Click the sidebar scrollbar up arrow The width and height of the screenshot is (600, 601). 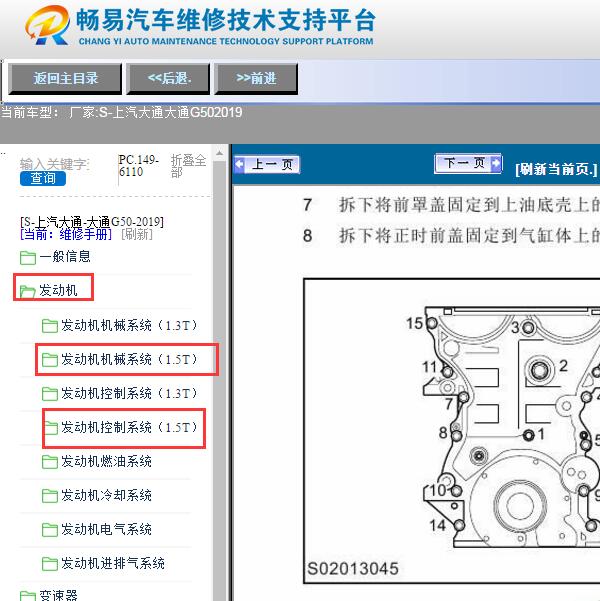click(x=220, y=153)
